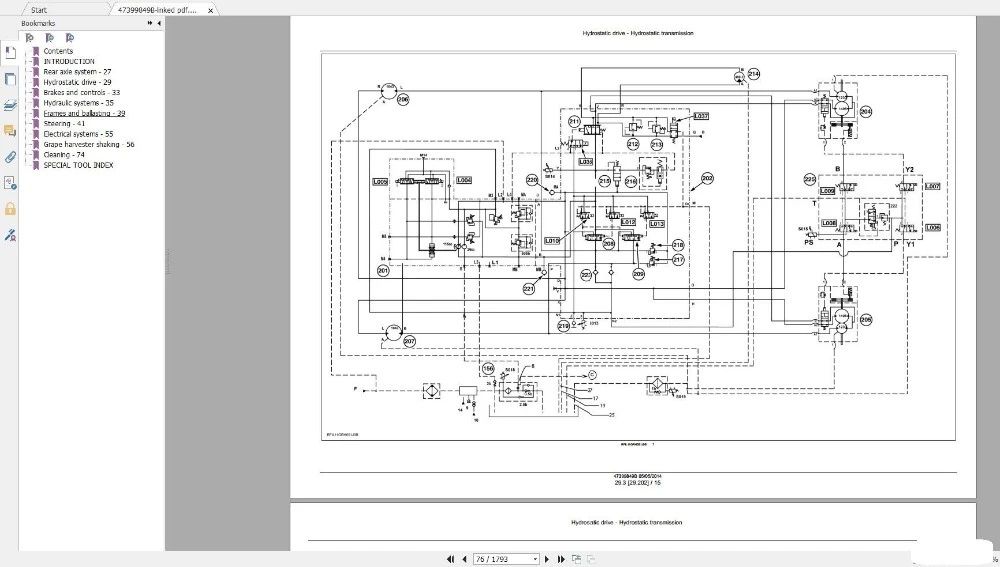Open the Pages thumbnails panel icon
The width and height of the screenshot is (1000, 567).
(x=10, y=79)
